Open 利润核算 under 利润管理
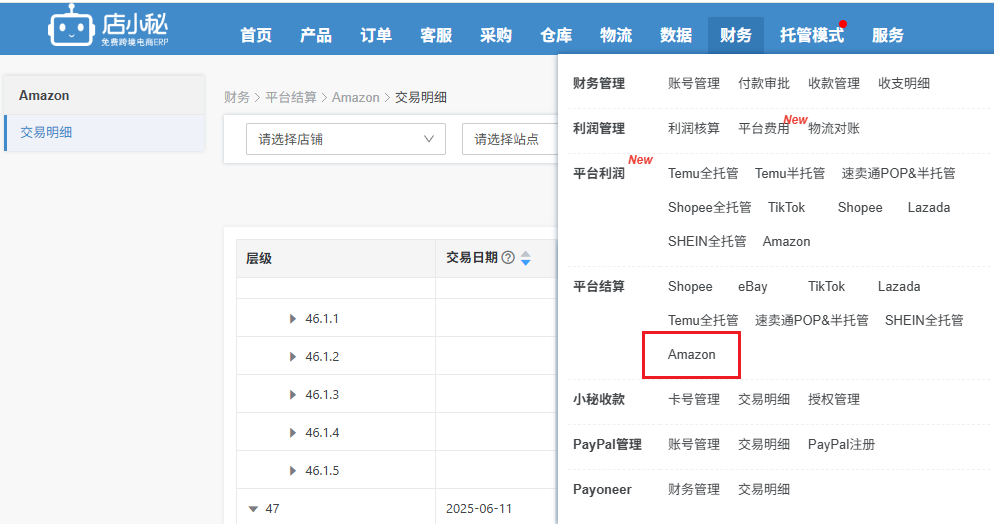The width and height of the screenshot is (994, 524). 694,129
